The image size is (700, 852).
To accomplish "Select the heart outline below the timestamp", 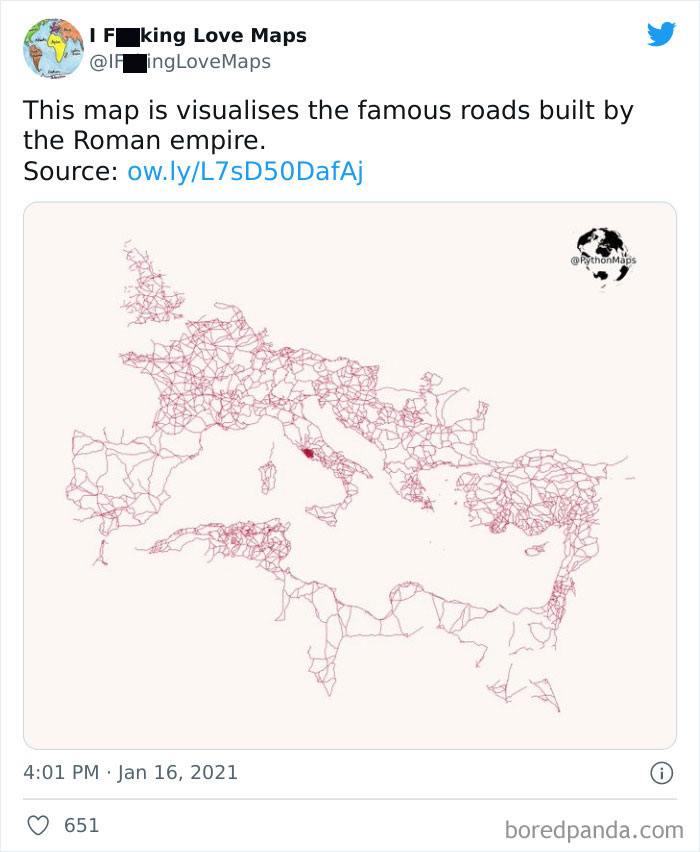I will [38, 823].
